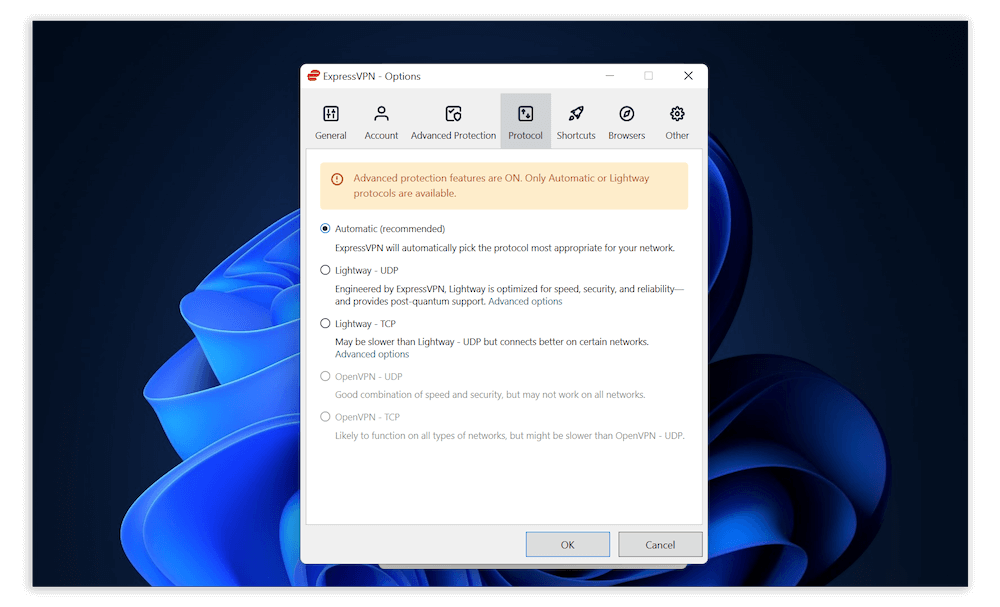Select the OpenVPN - UDP radio button

pyautogui.click(x=325, y=376)
